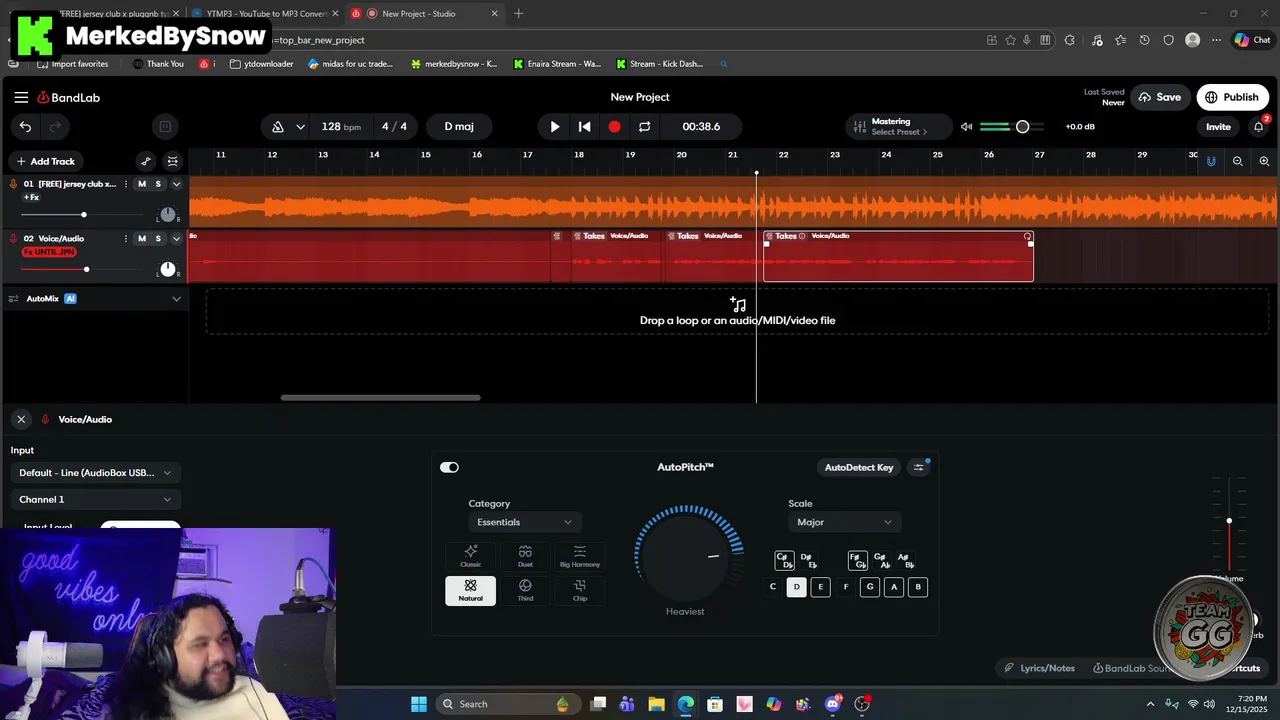Toggle the B note key

918,587
